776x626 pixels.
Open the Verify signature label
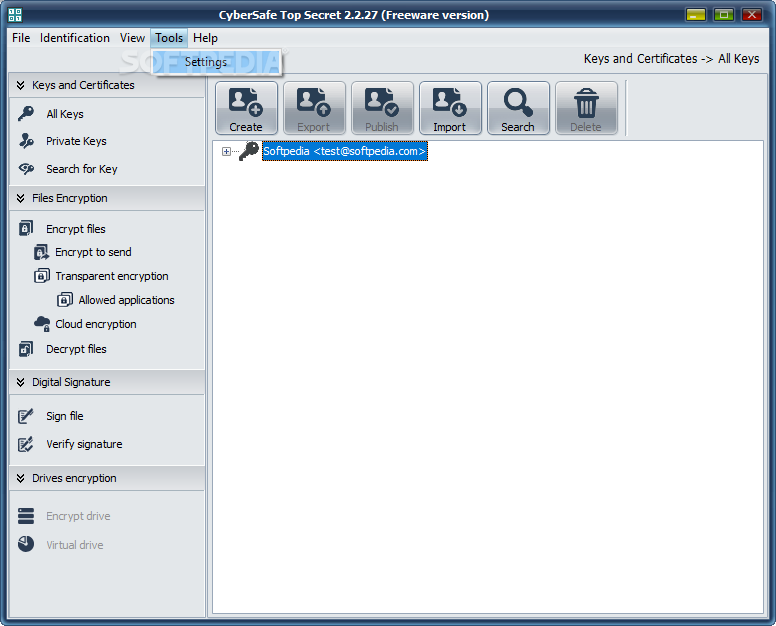(x=84, y=444)
